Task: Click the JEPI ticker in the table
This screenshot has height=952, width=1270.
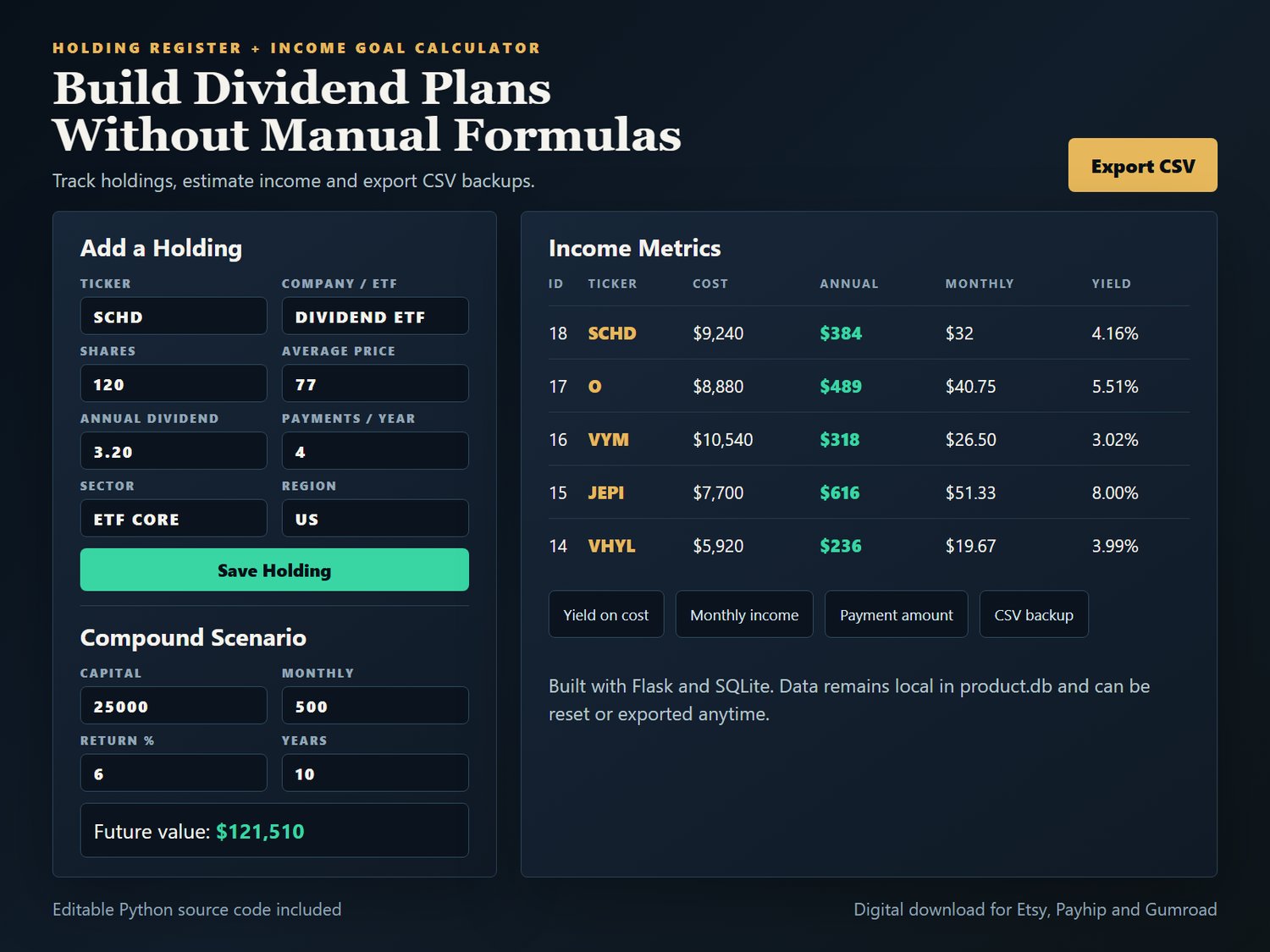Action: coord(606,493)
